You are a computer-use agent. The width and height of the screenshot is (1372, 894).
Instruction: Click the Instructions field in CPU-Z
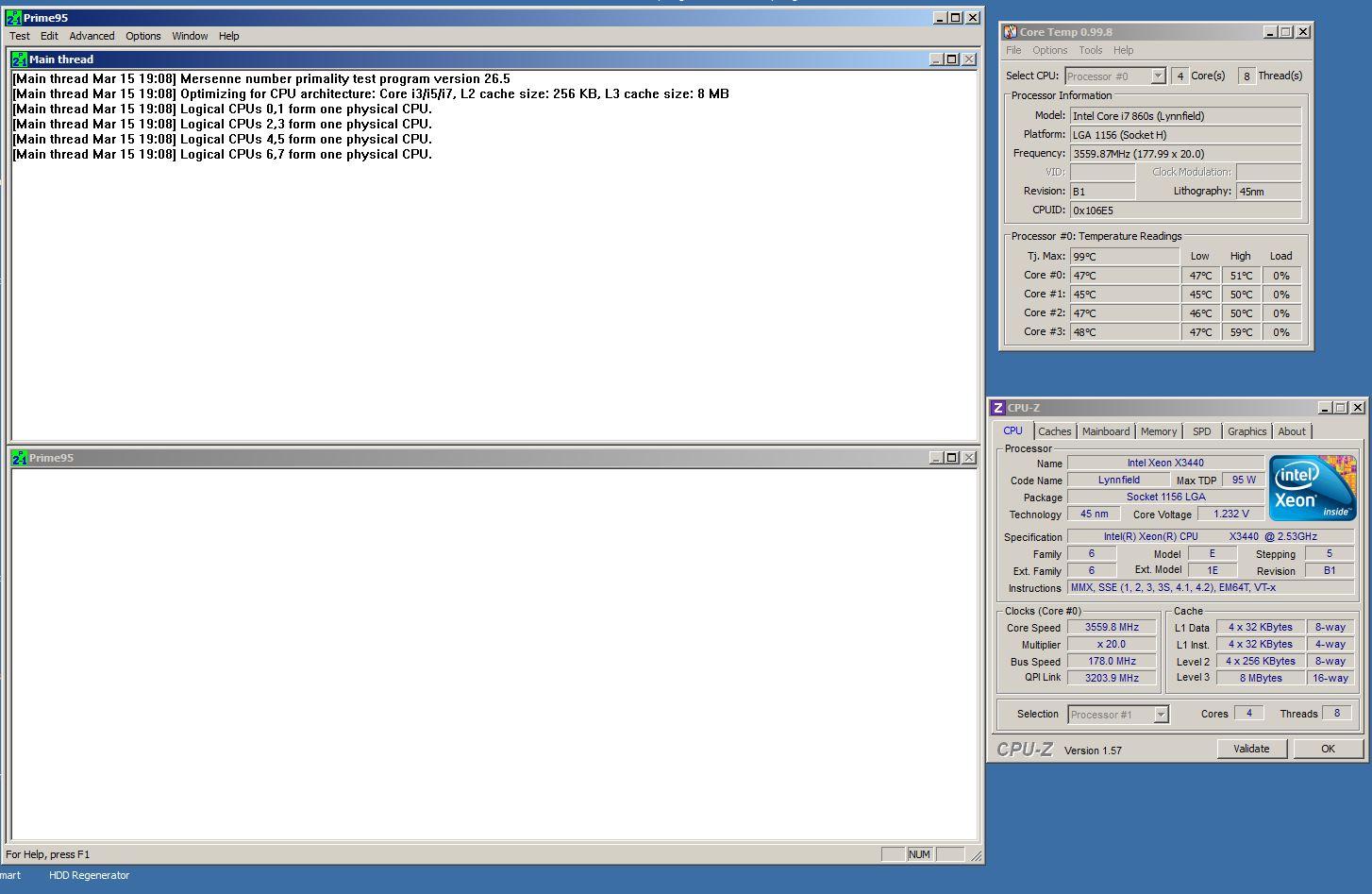point(1211,587)
